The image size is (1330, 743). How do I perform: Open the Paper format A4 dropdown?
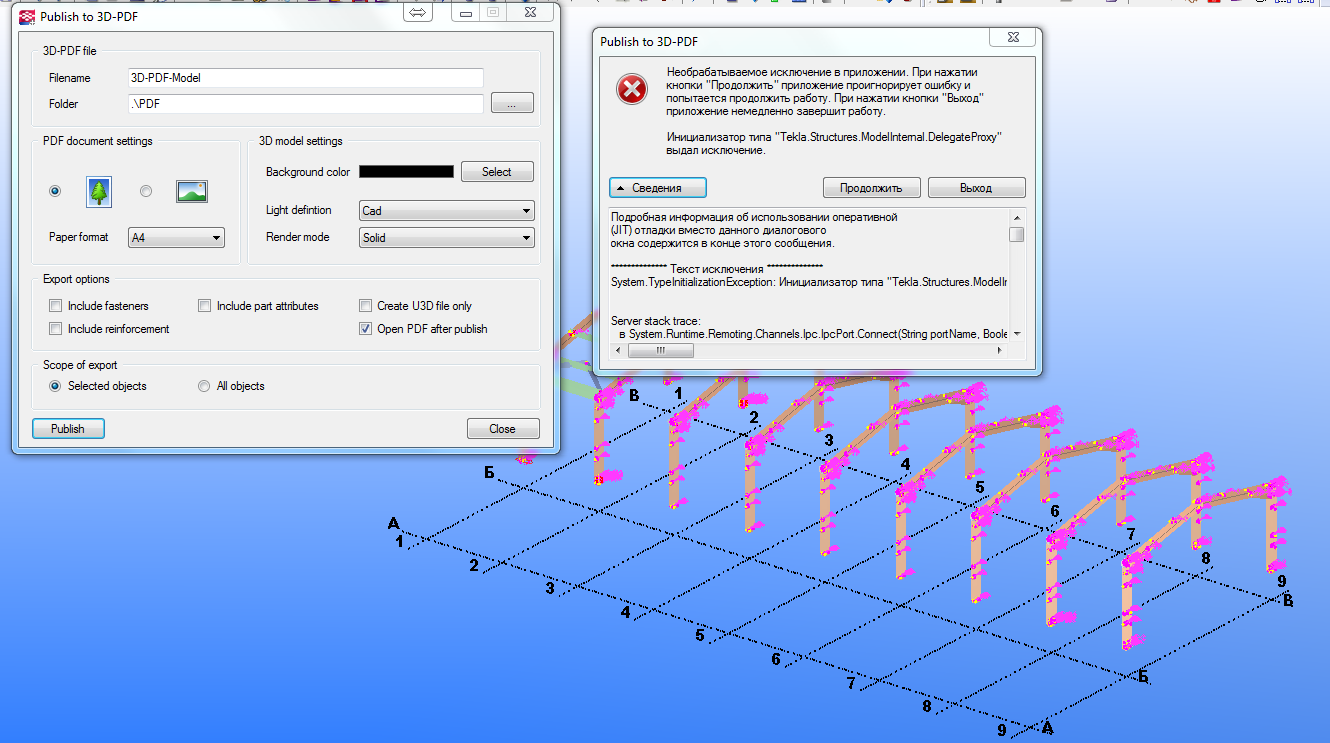click(176, 238)
